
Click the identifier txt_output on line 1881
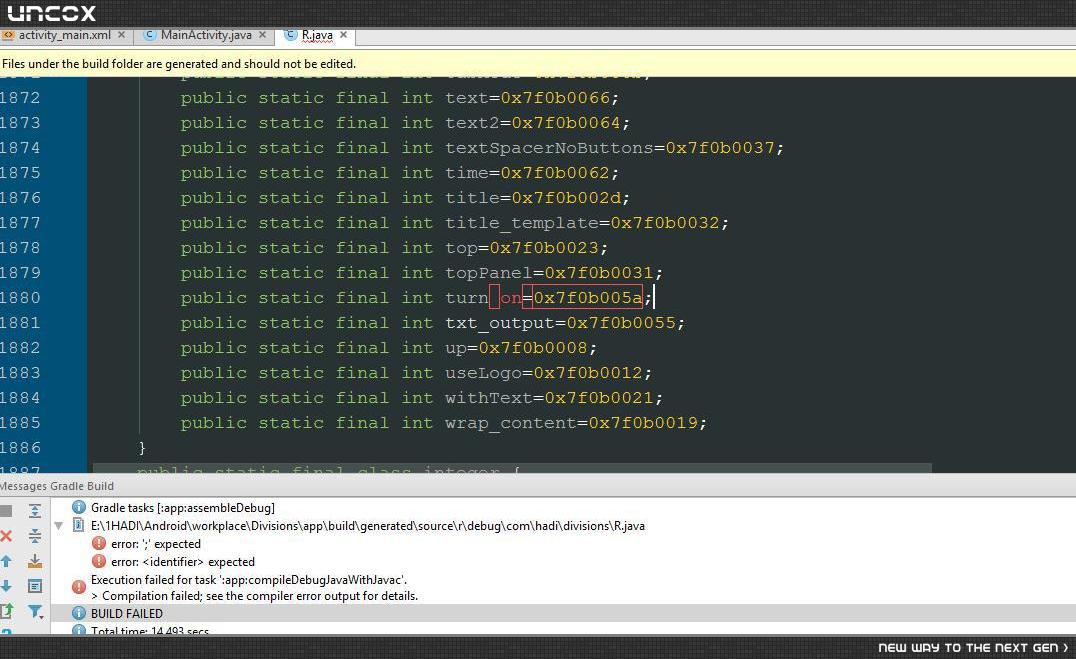pos(500,323)
